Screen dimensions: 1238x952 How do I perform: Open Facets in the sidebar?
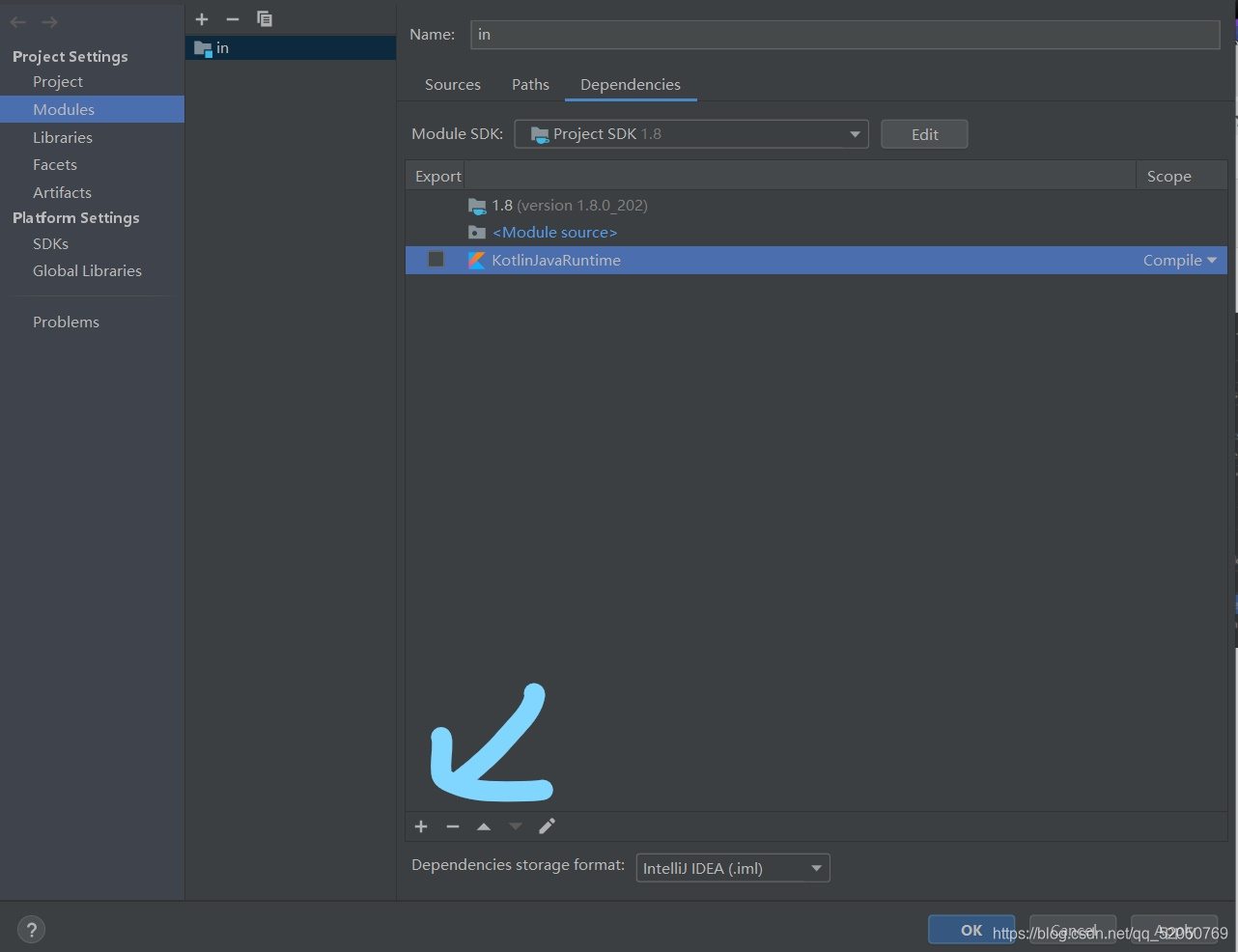pyautogui.click(x=55, y=165)
